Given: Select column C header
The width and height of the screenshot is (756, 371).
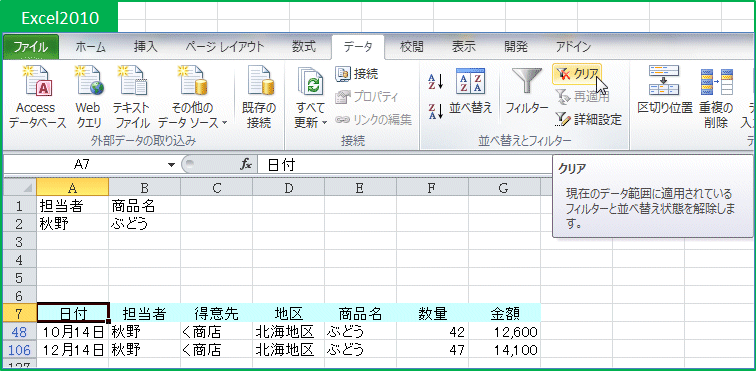Looking at the screenshot, I should coord(216,188).
